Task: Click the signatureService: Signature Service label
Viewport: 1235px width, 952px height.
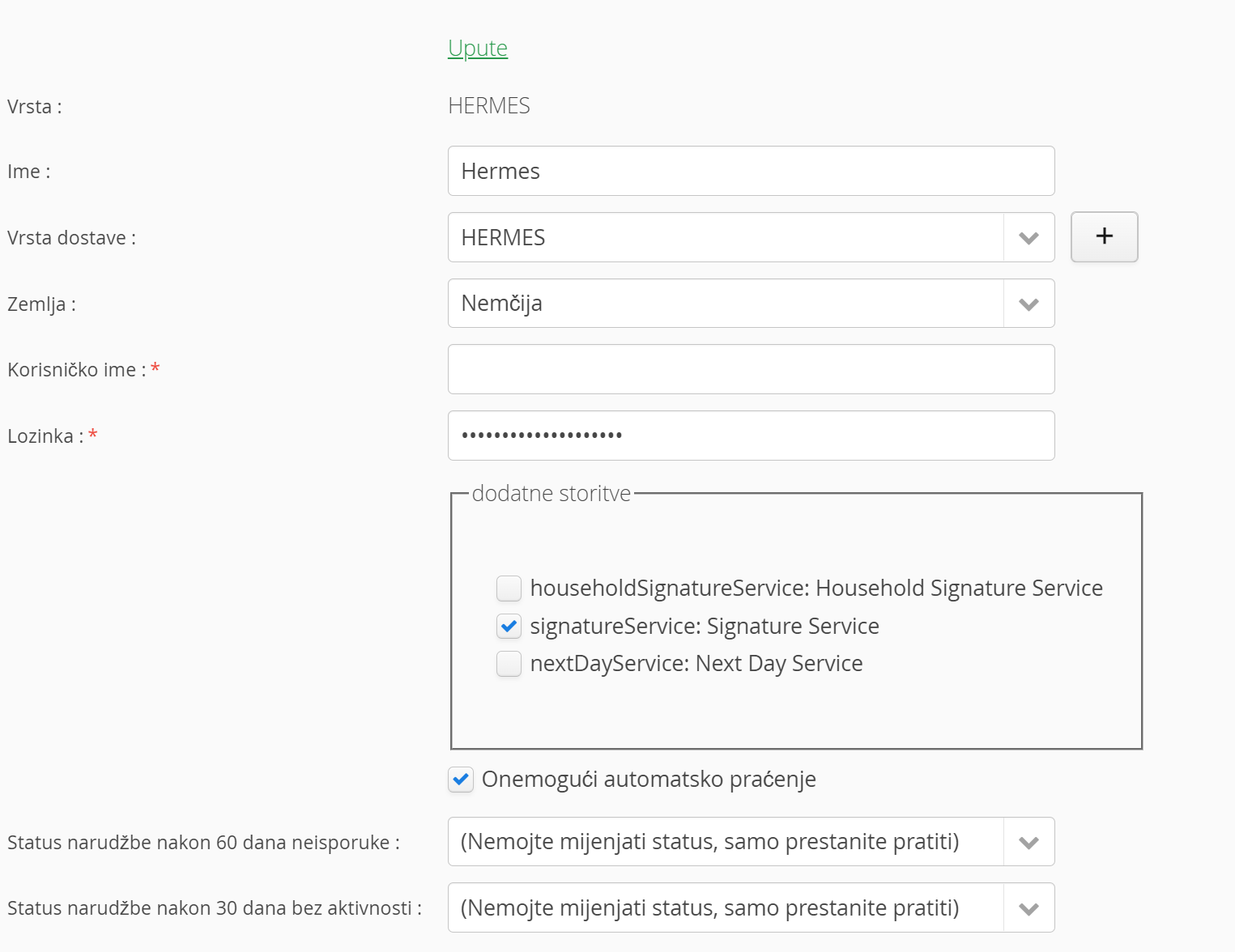Action: coord(705,627)
